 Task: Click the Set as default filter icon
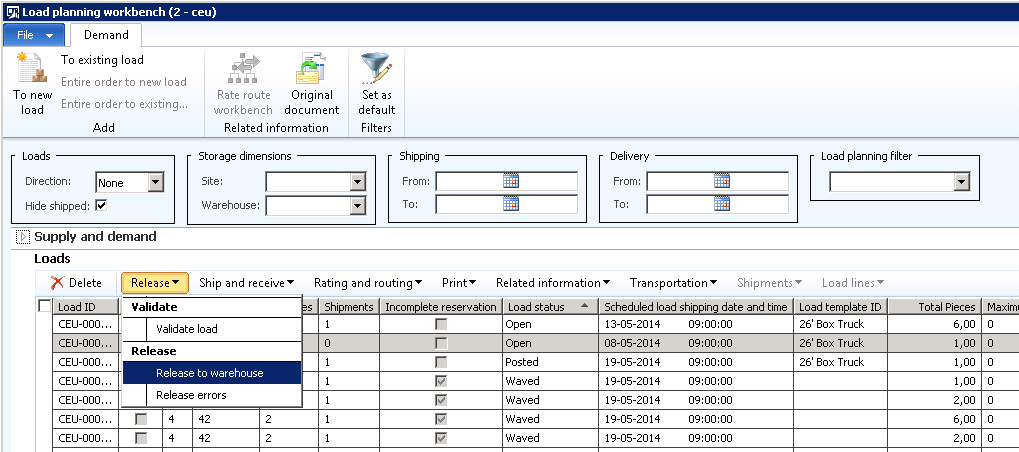[x=376, y=70]
